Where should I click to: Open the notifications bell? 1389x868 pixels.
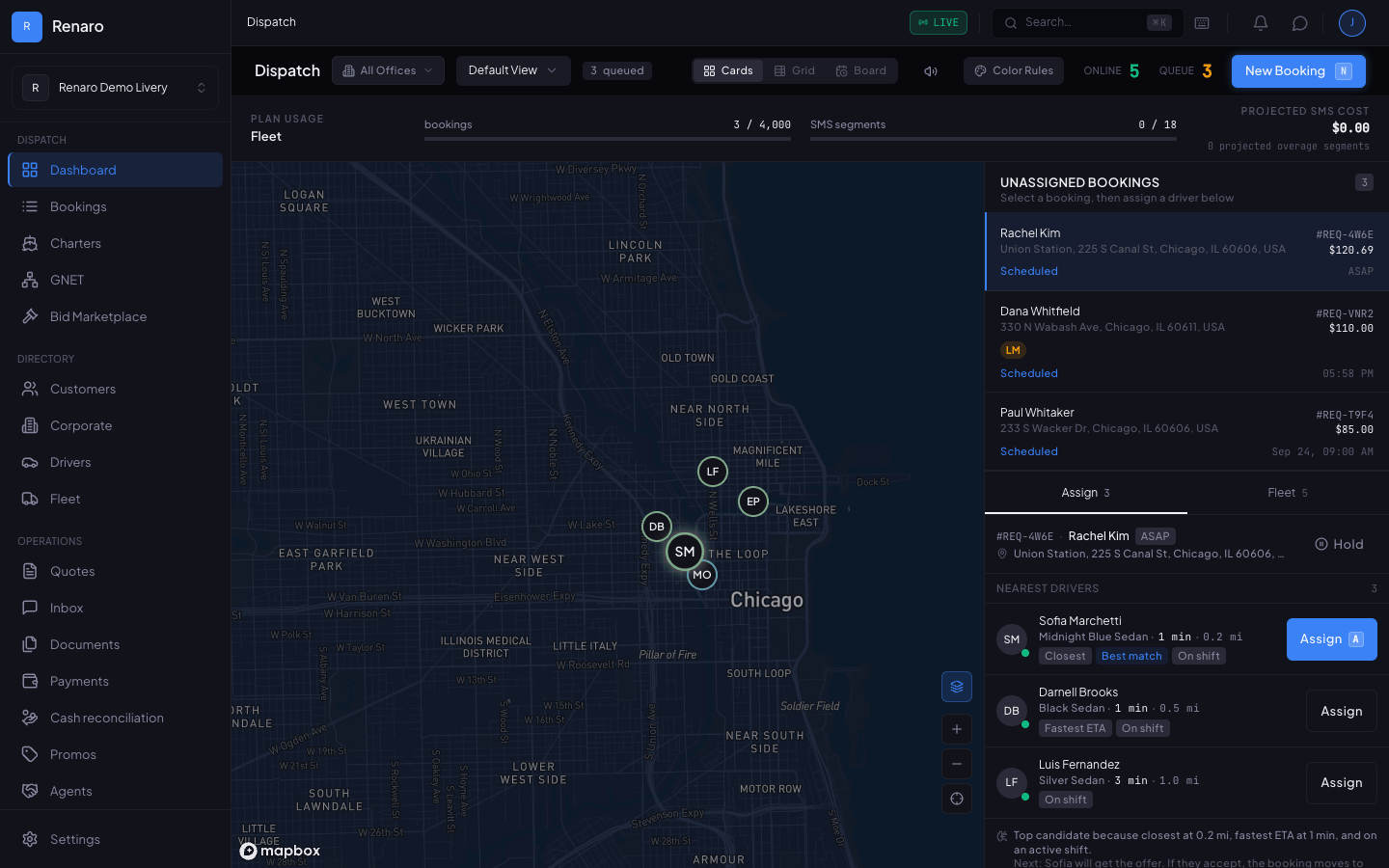coord(1260,23)
